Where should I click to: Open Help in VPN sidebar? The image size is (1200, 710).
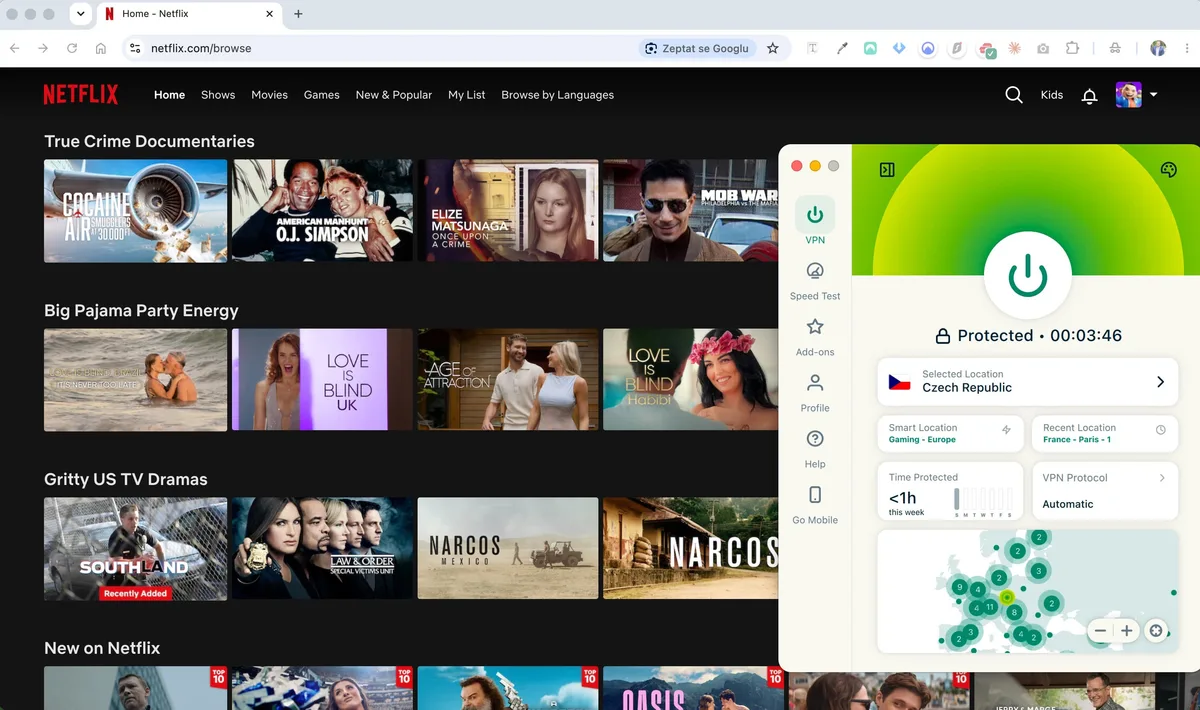coord(815,449)
